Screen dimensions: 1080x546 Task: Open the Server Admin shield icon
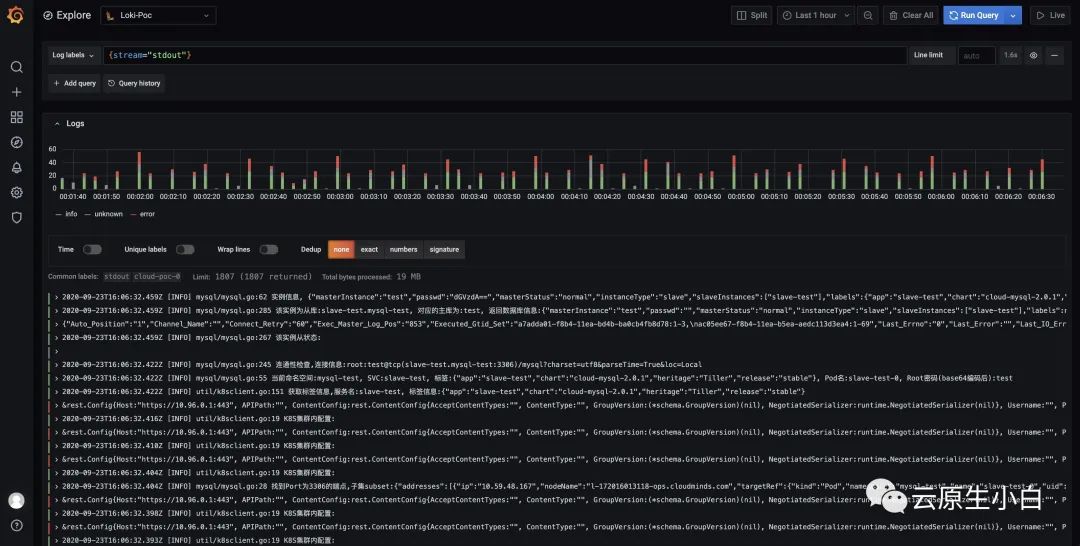click(17, 218)
